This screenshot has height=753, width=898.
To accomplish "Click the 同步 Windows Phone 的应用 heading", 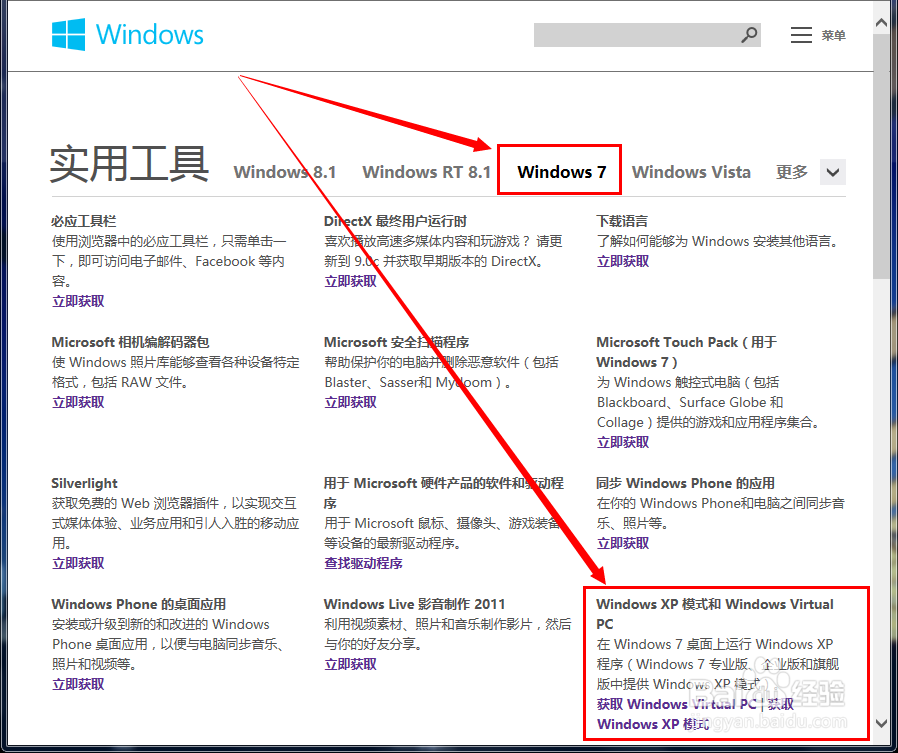I will (x=686, y=483).
